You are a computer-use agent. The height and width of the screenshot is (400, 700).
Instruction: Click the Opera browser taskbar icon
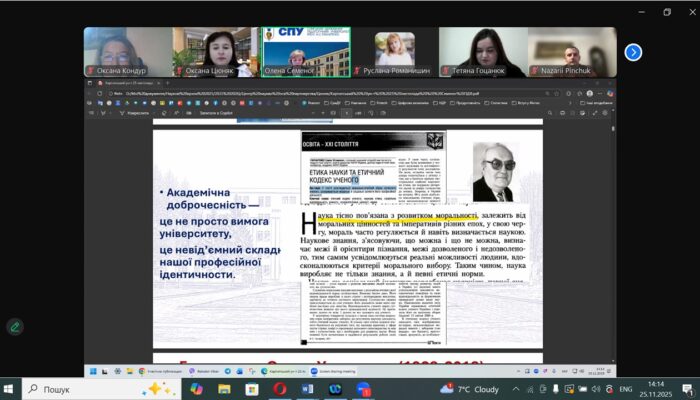(280, 388)
